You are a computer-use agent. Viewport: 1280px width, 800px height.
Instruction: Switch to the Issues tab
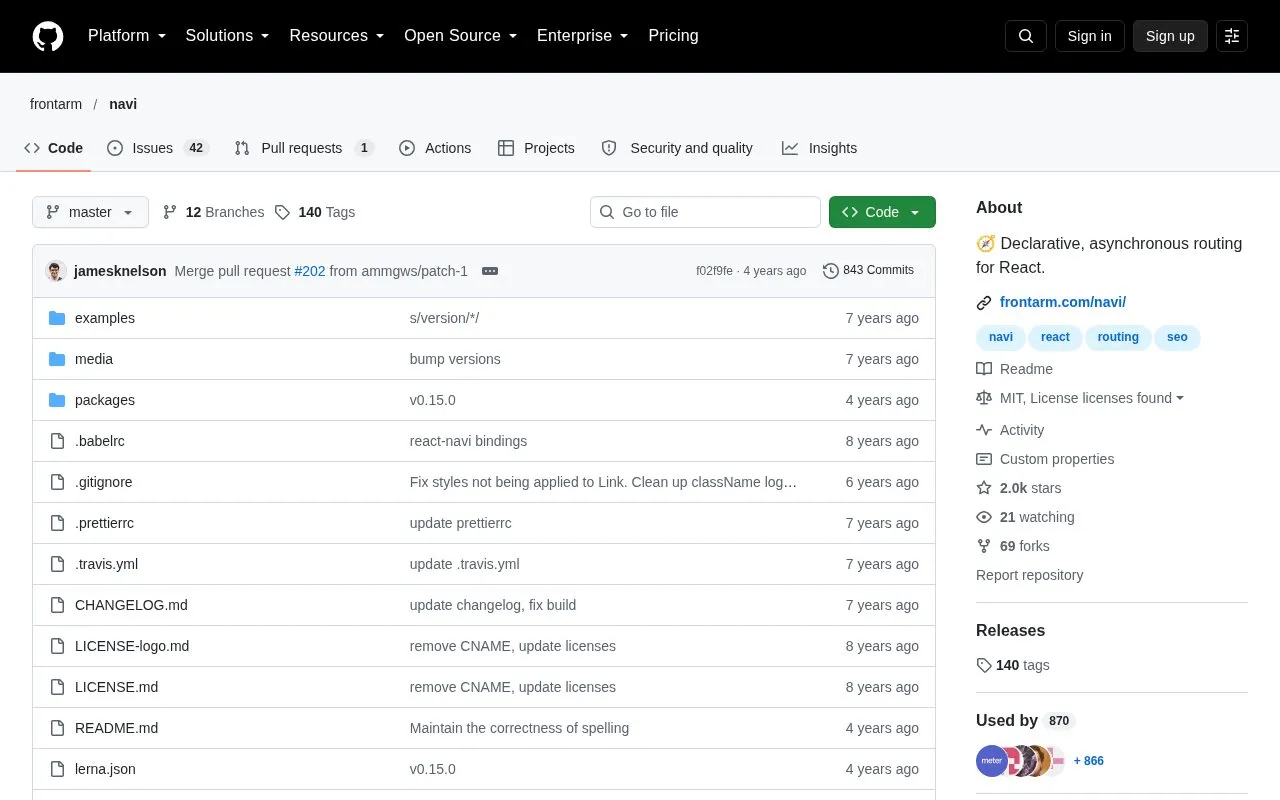(156, 148)
